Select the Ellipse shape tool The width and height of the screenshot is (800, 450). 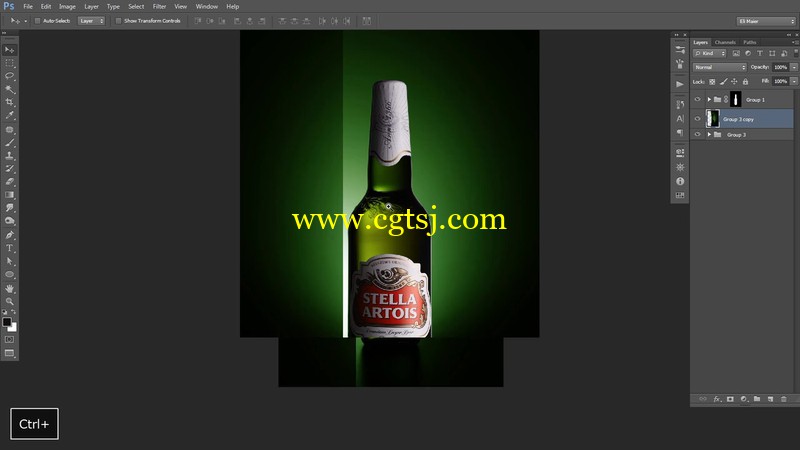9,274
